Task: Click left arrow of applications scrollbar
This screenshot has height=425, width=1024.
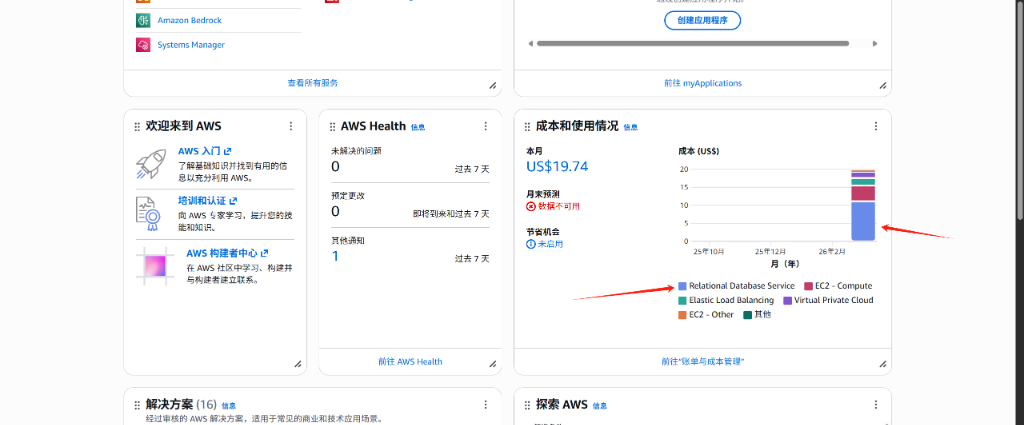Action: pos(531,44)
